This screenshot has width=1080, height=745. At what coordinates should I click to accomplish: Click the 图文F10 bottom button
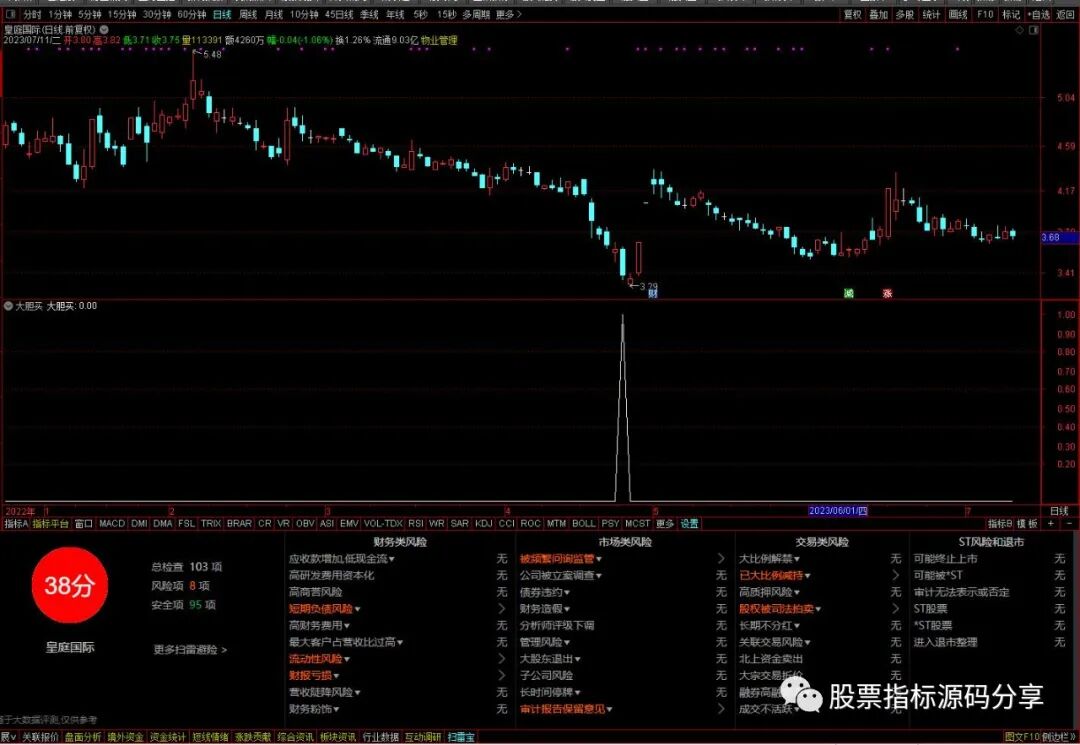[x=1022, y=737]
